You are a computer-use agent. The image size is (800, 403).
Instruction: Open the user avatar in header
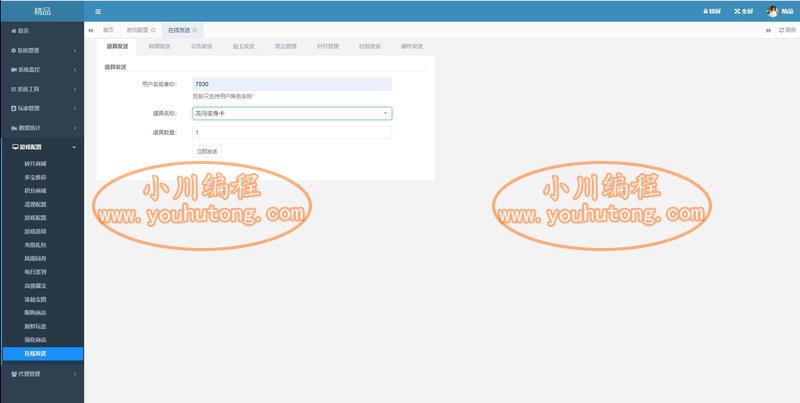coord(772,11)
